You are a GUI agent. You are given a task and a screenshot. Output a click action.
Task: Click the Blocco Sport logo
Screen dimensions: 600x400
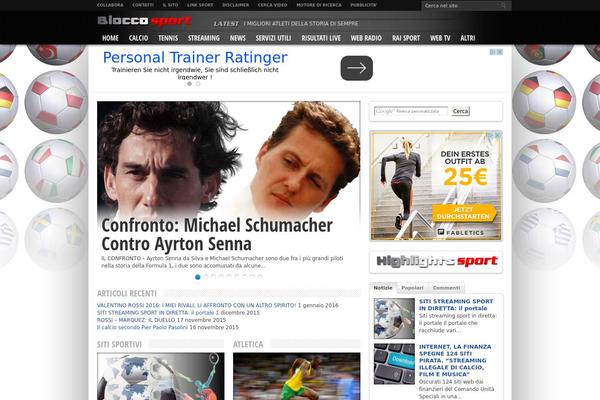coord(144,20)
